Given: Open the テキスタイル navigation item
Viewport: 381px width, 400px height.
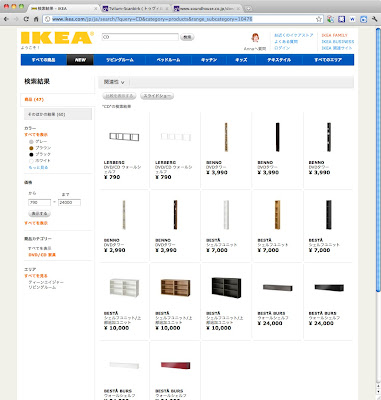Looking at the screenshot, I should (x=279, y=60).
